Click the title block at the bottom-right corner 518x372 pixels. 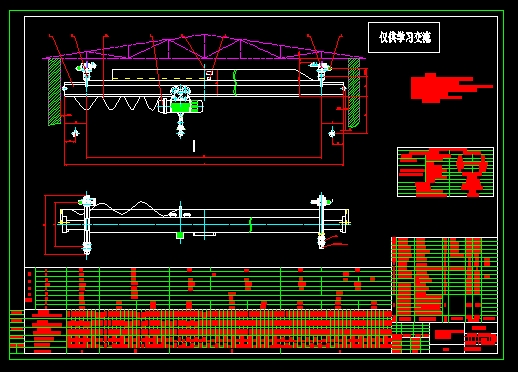tap(444, 338)
